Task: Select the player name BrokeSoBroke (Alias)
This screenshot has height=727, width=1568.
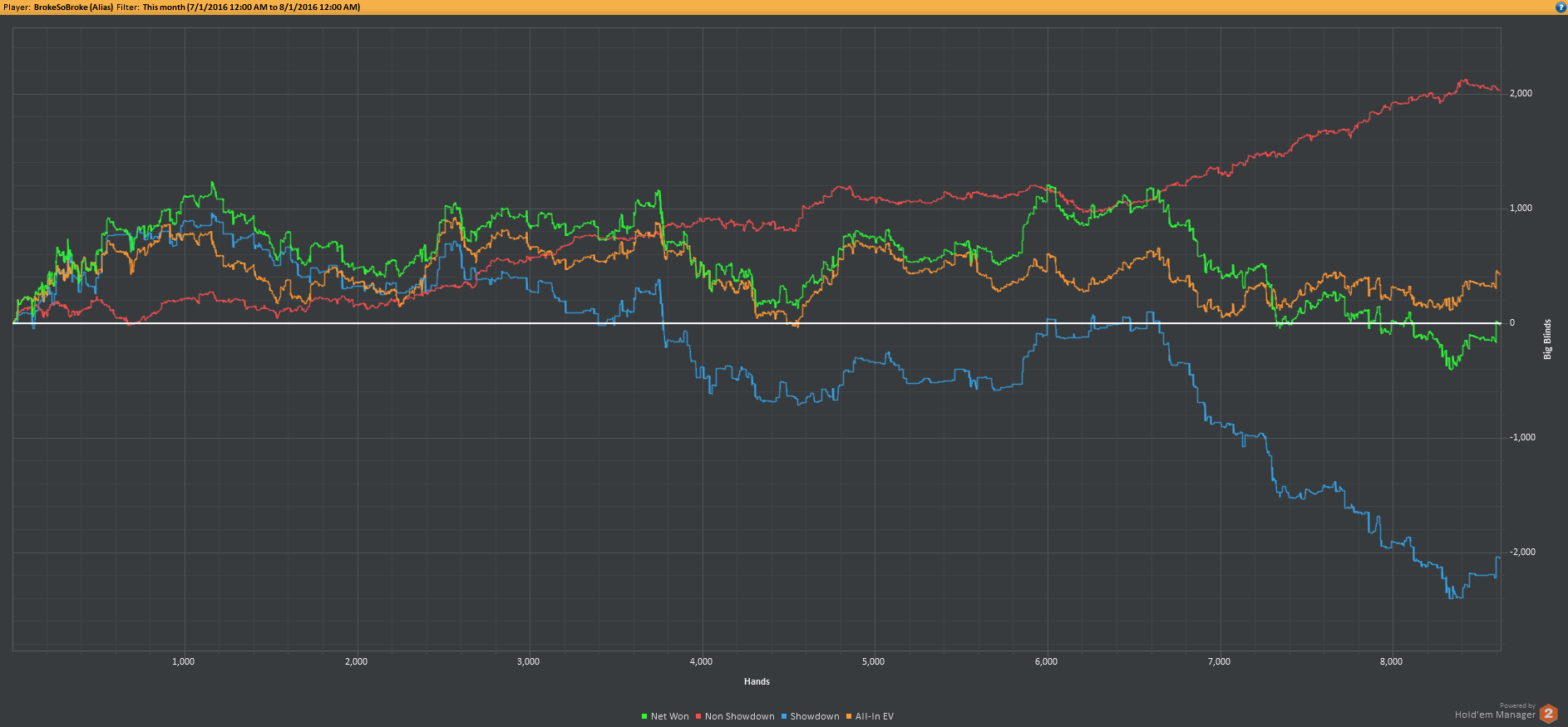Action: 73,7
